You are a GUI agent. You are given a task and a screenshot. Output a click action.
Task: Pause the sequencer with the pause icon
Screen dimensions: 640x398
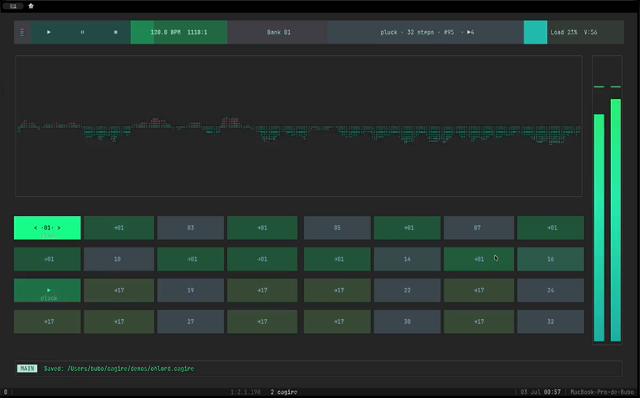point(82,32)
